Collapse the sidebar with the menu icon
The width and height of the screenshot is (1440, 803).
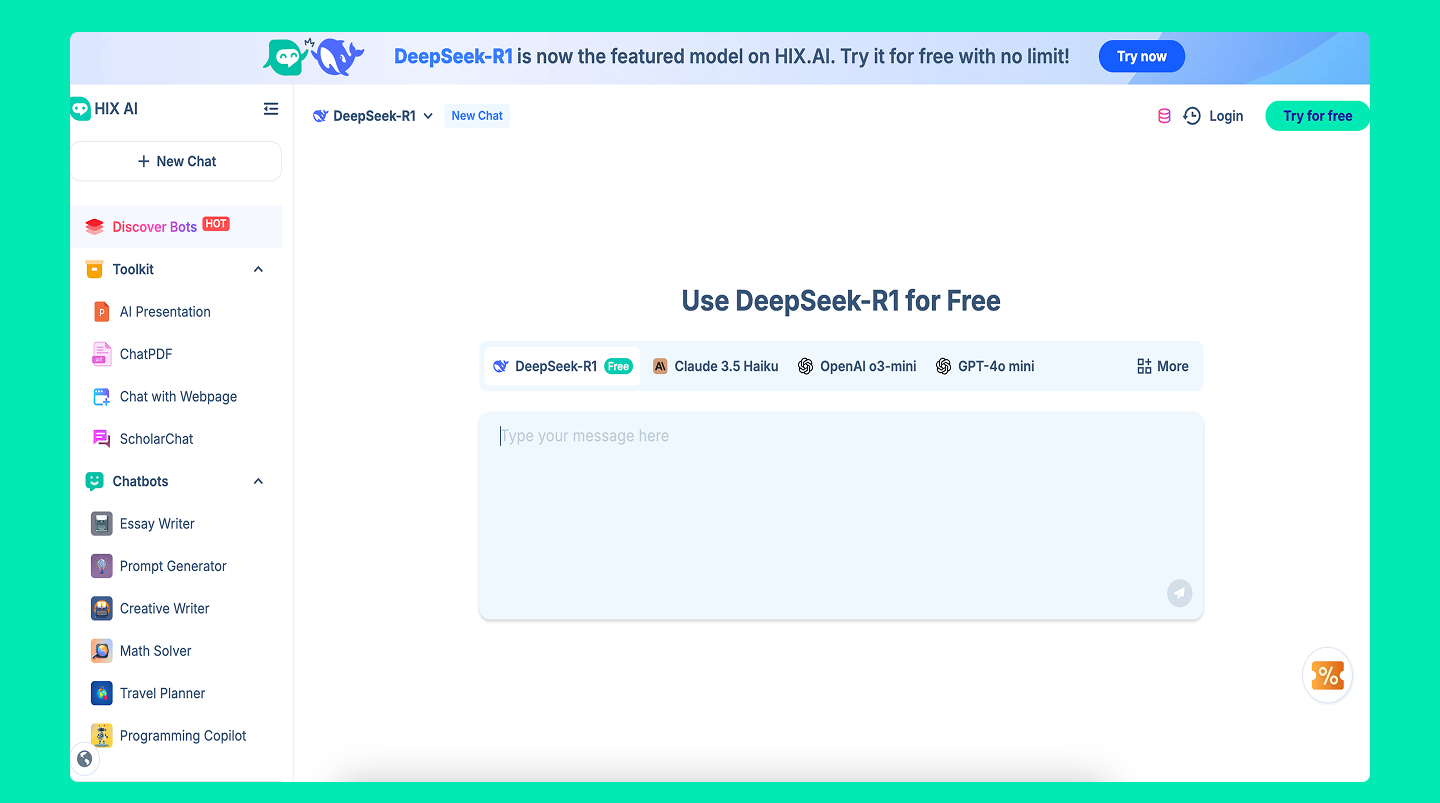pyautogui.click(x=271, y=109)
